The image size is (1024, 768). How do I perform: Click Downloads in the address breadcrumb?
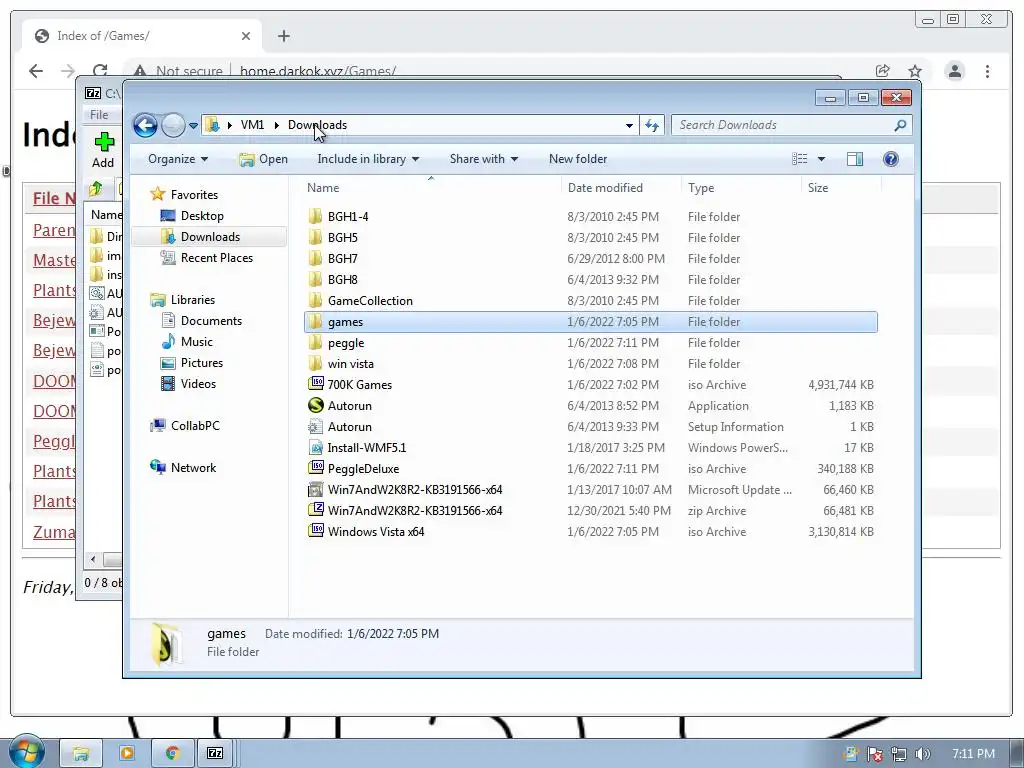[x=317, y=125]
